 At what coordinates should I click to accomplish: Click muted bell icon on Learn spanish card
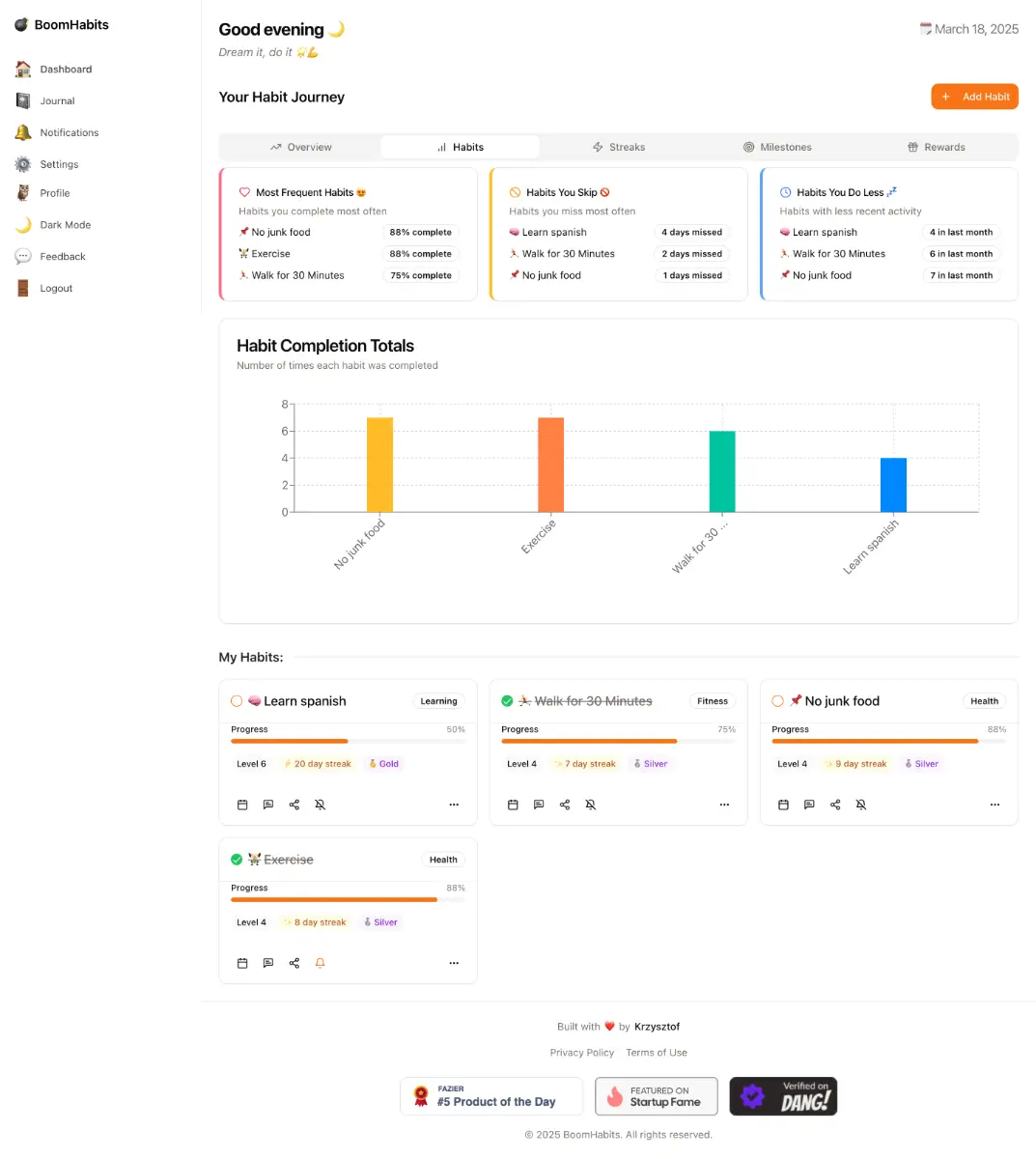pyautogui.click(x=321, y=805)
